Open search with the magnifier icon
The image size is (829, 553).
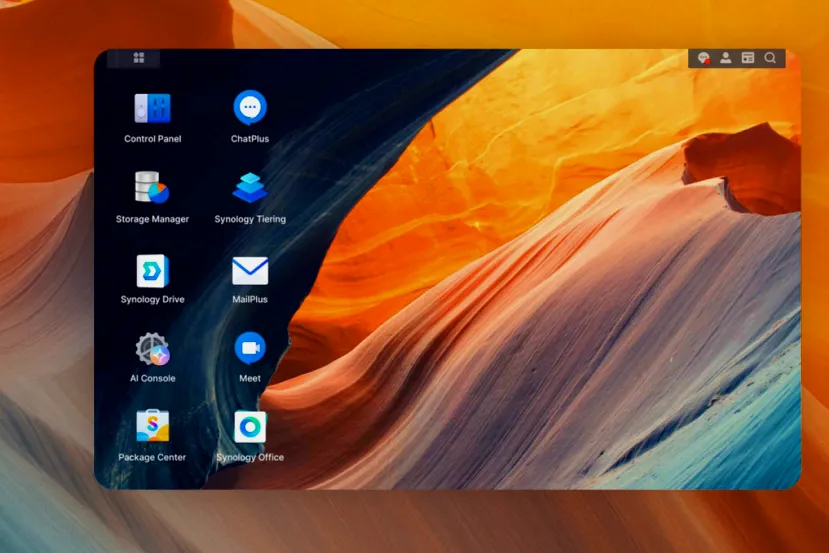pyautogui.click(x=770, y=58)
